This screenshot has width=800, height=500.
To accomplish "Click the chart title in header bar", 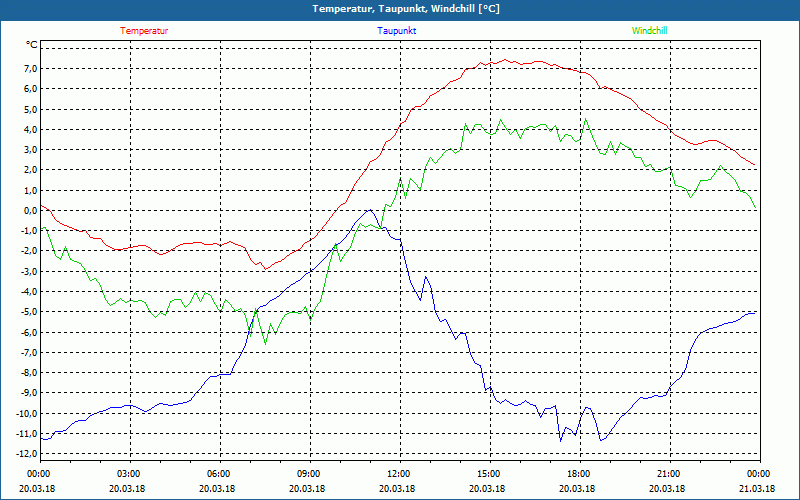I will [406, 9].
